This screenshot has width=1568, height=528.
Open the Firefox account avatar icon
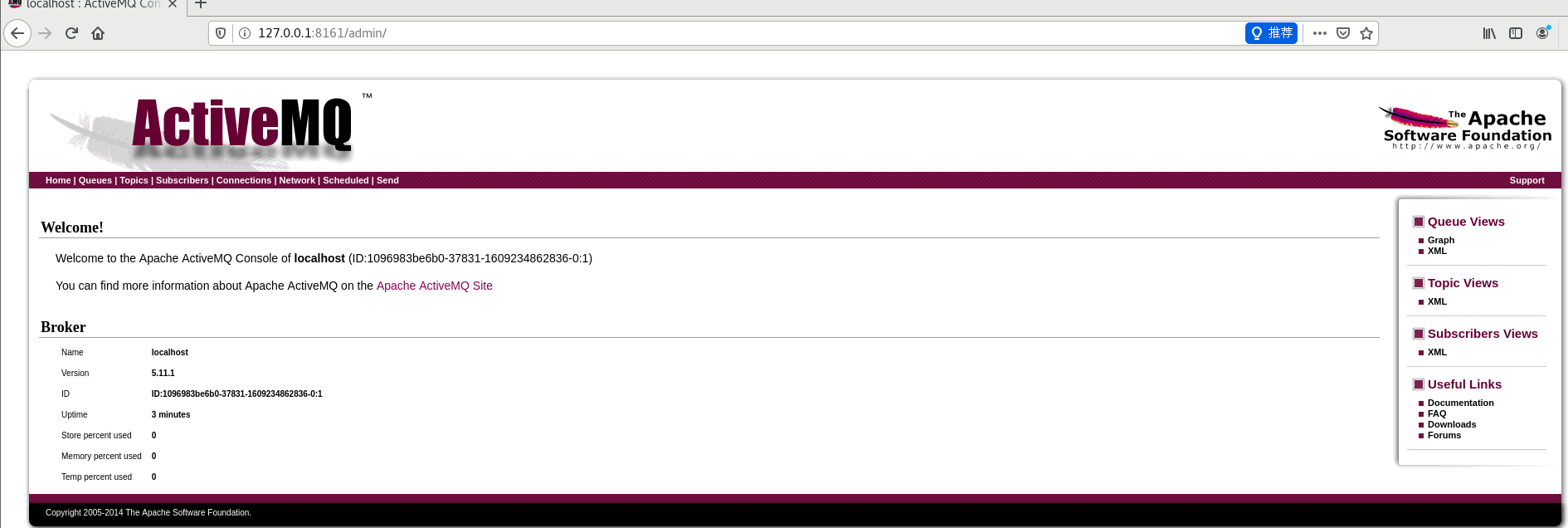pos(1542,33)
